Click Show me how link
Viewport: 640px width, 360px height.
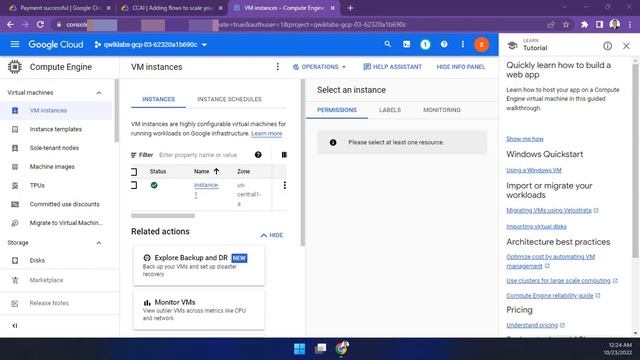(525, 139)
